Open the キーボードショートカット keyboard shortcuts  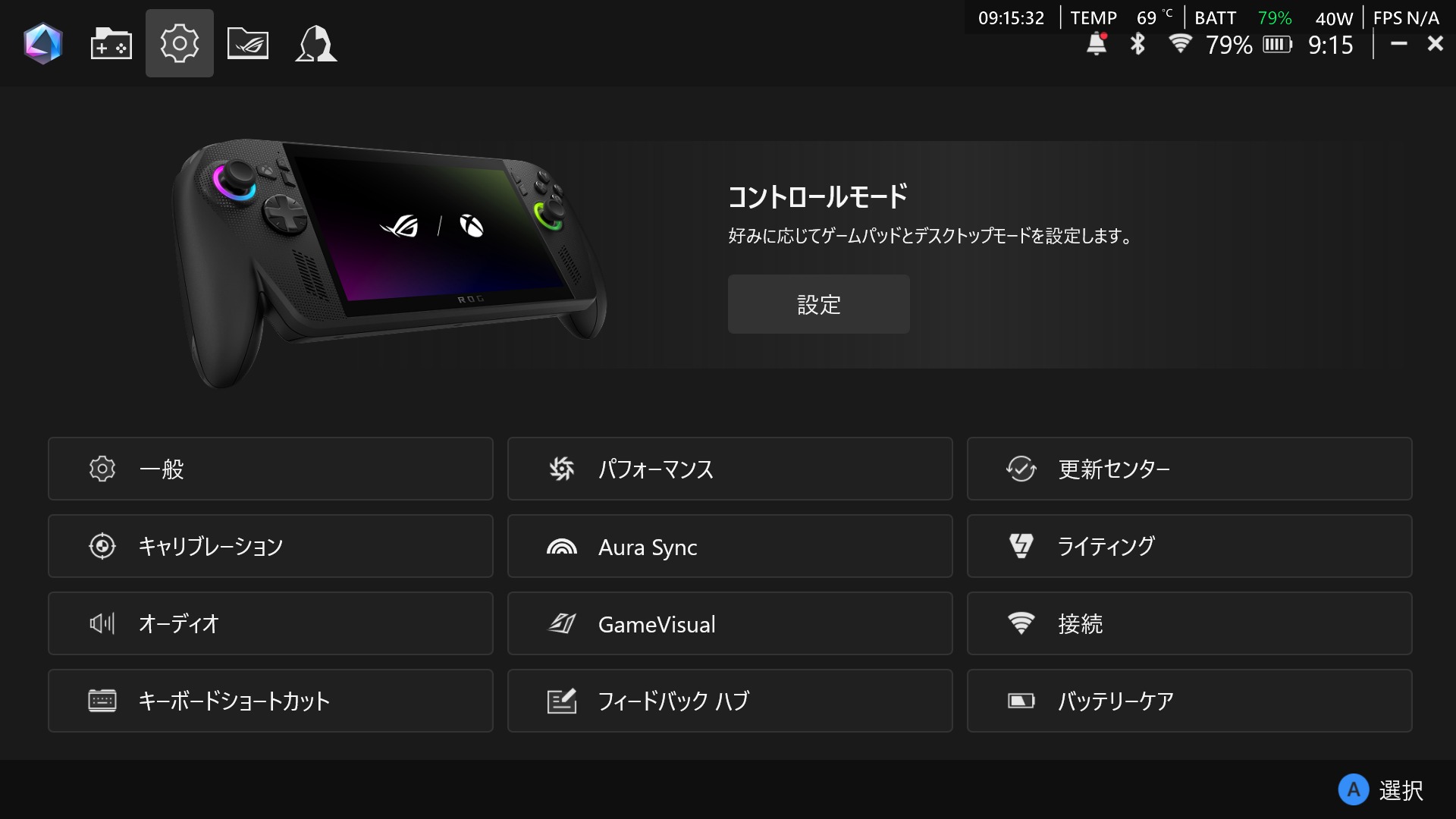[271, 701]
